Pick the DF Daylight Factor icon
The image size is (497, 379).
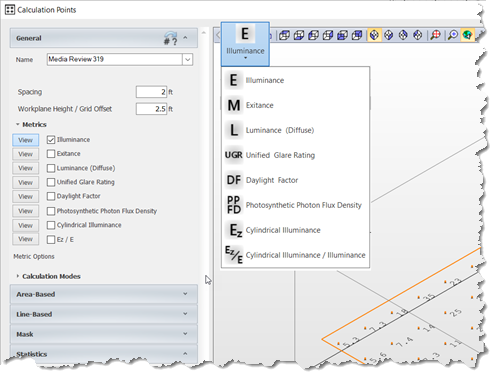pos(234,180)
